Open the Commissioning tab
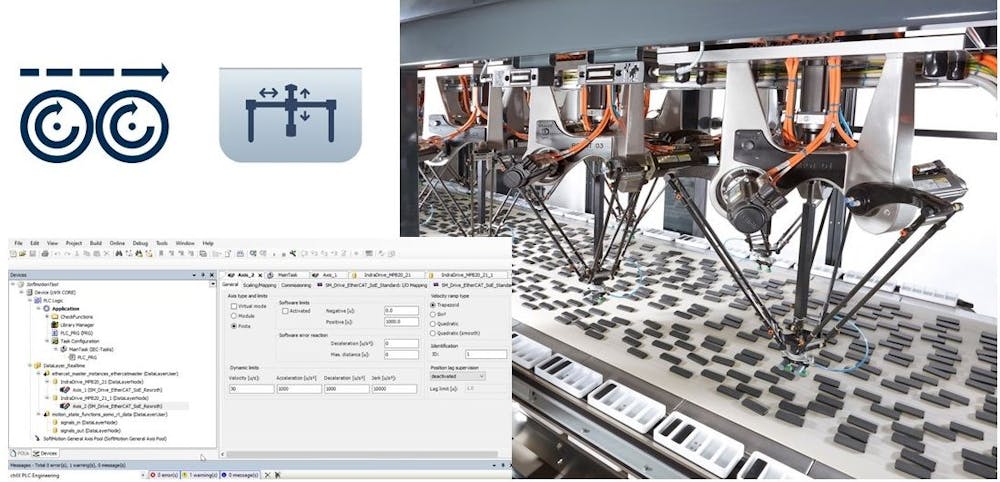The height and width of the screenshot is (482, 1000). (x=298, y=285)
